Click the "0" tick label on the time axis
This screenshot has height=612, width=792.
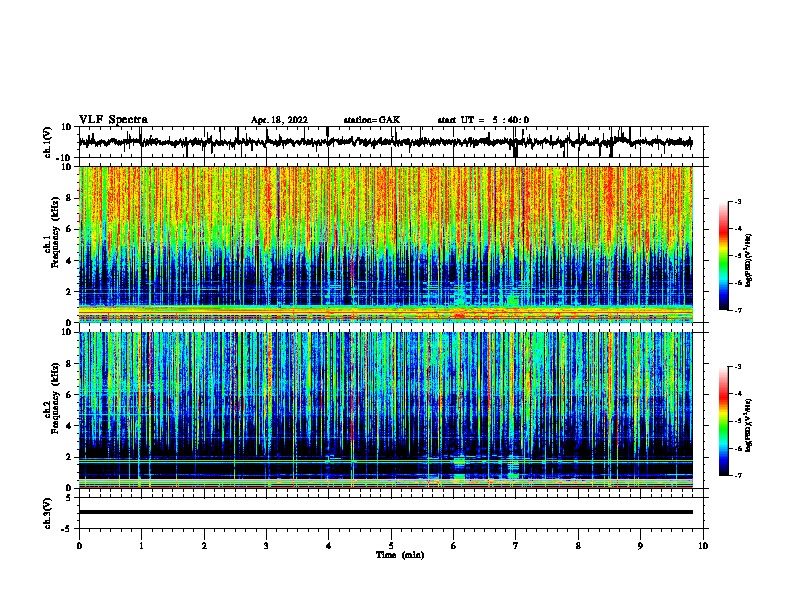[79, 546]
